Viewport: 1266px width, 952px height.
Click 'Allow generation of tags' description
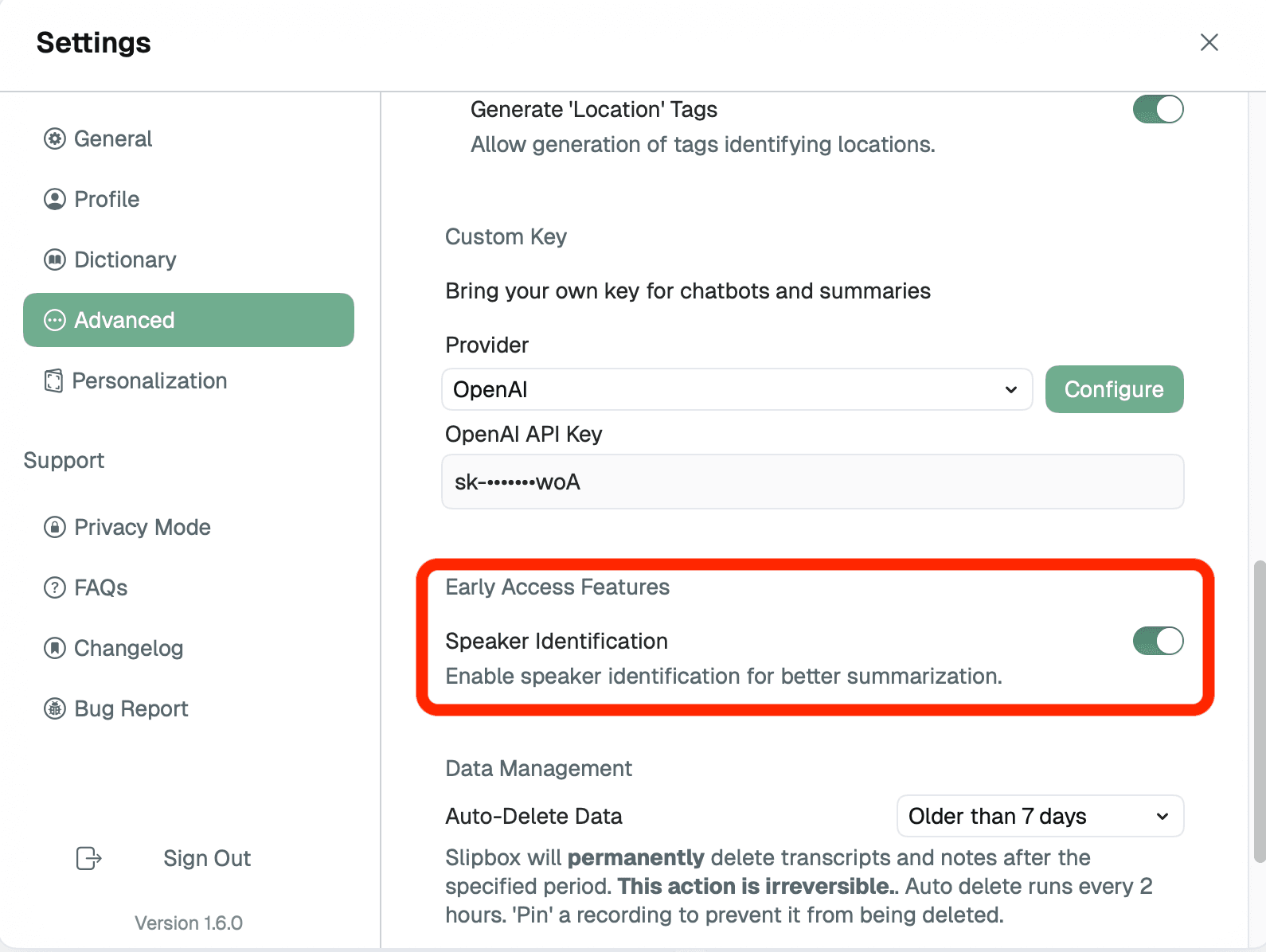[x=703, y=144]
